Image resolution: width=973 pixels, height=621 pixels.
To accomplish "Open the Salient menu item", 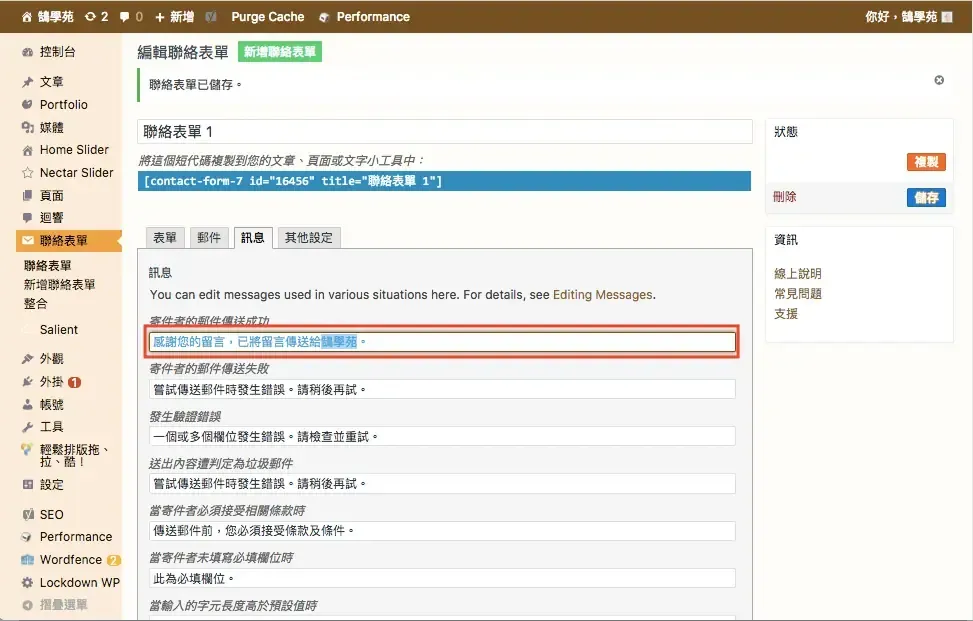I will click(x=59, y=330).
